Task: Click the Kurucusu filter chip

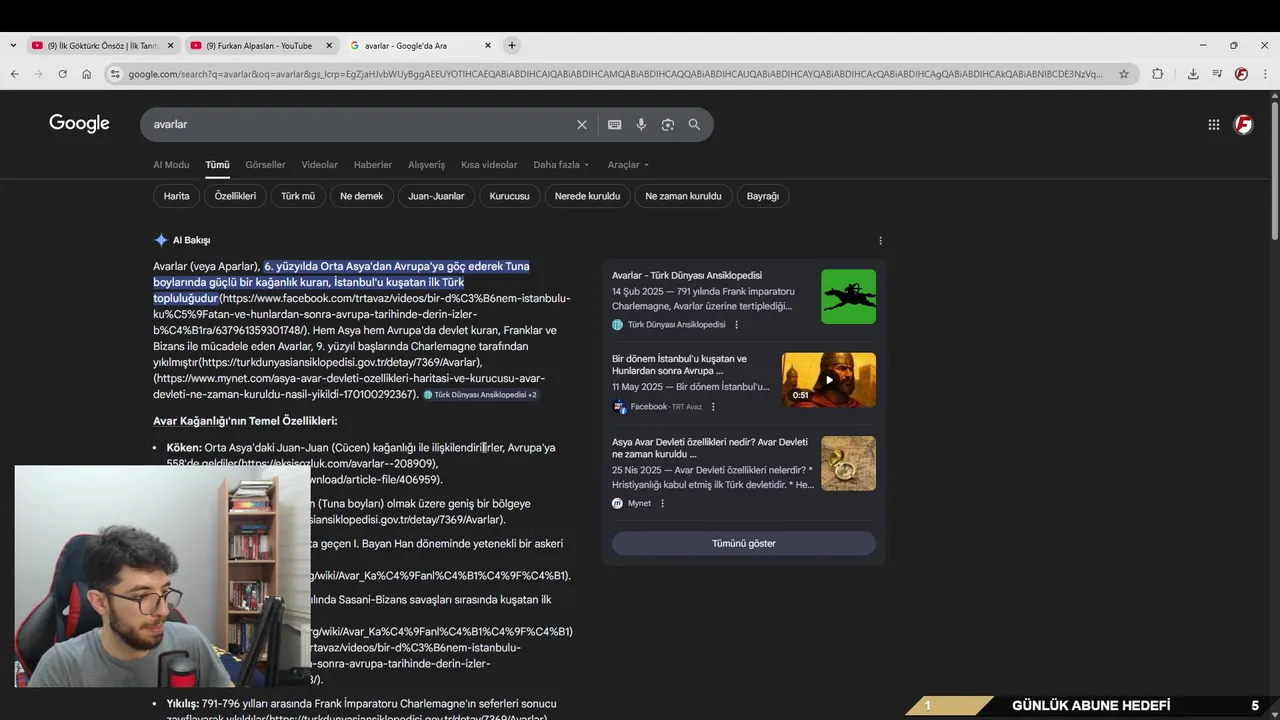Action: [x=509, y=196]
